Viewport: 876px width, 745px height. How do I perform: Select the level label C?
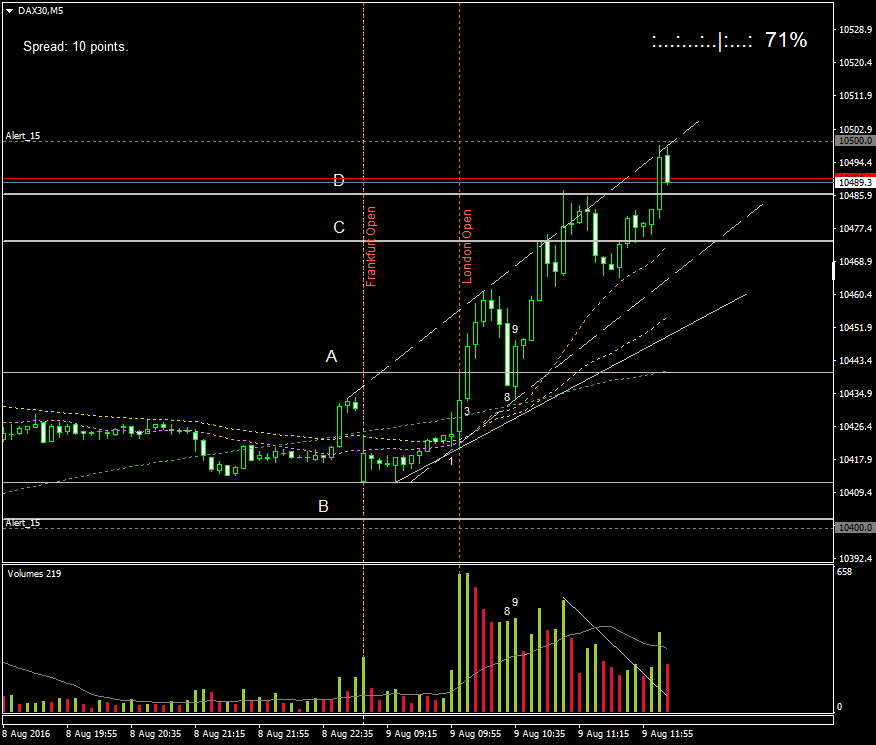pyautogui.click(x=339, y=227)
